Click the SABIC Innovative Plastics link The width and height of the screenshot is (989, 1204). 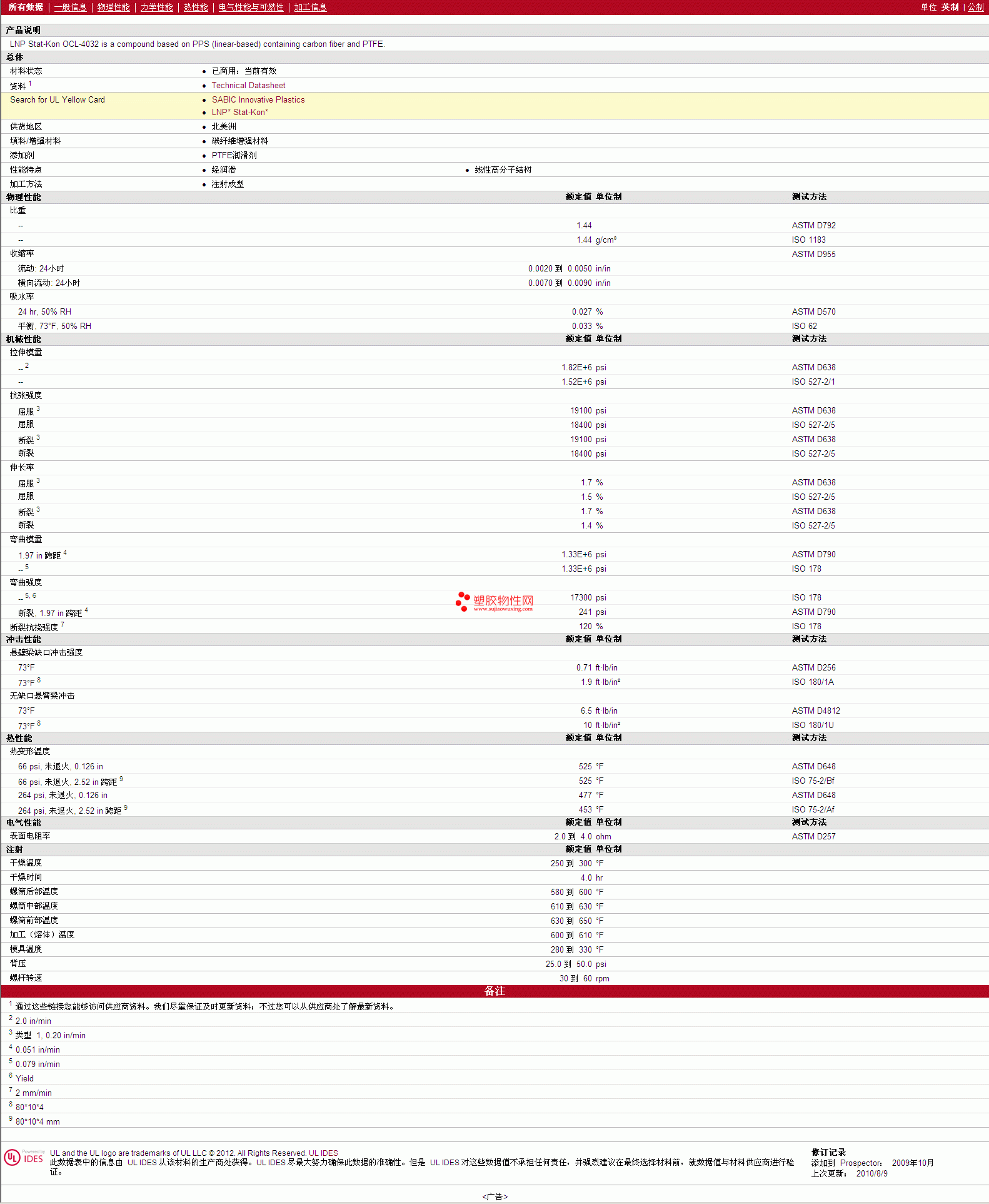(258, 100)
